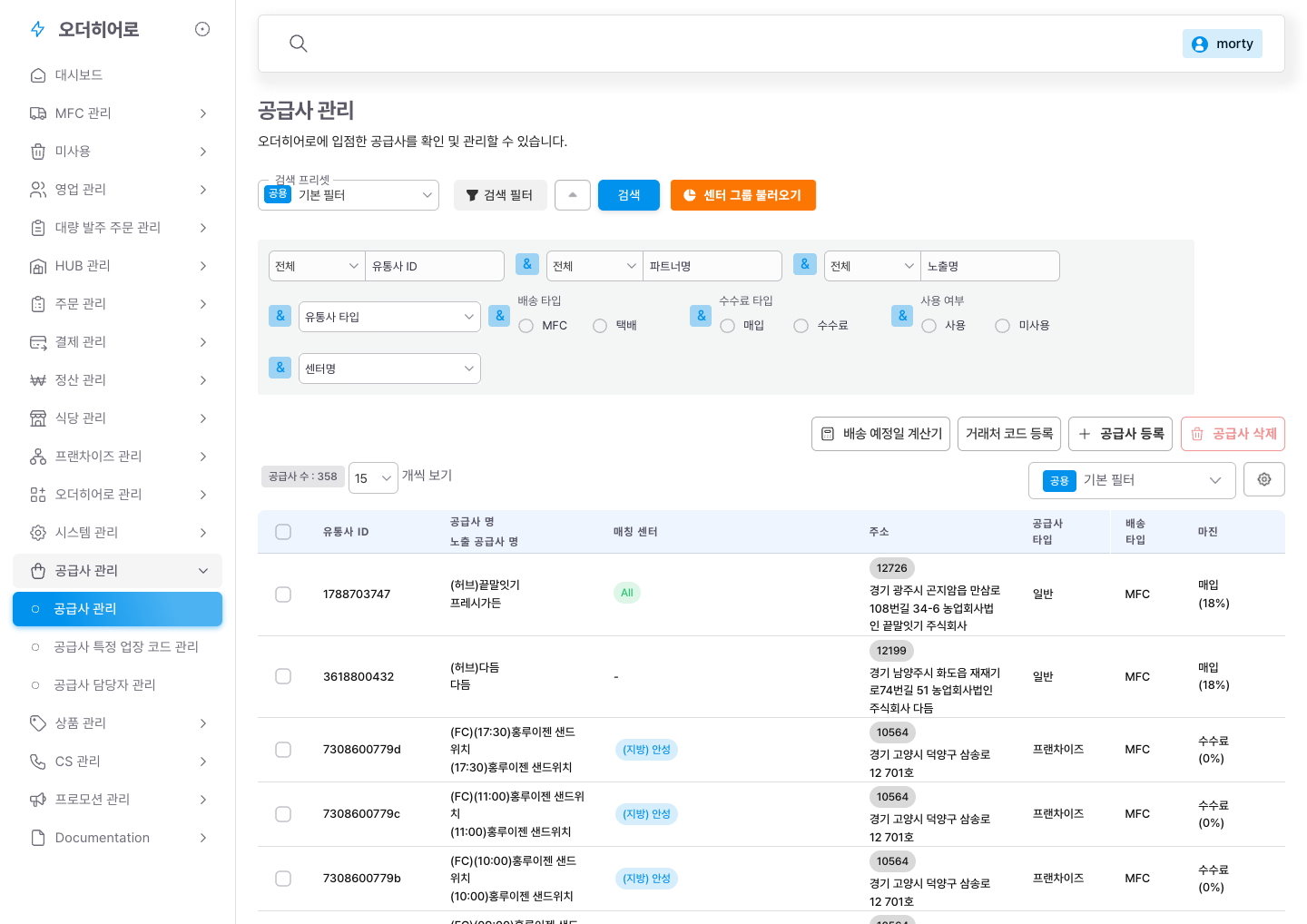Check the row for 1788703747
1307x924 pixels.
283,595
